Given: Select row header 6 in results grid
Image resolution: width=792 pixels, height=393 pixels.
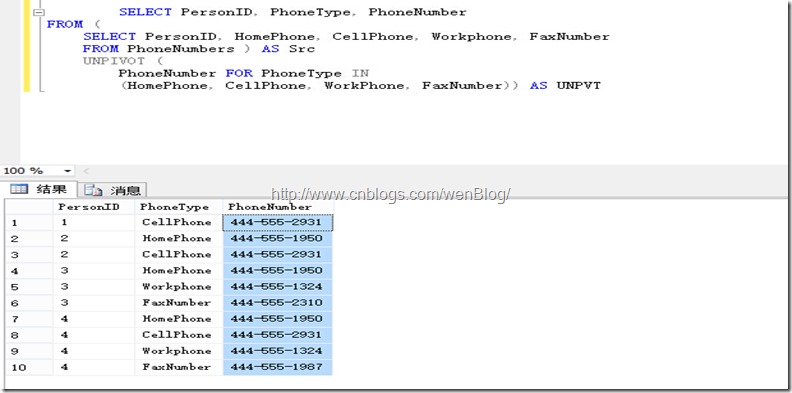Looking at the screenshot, I should [x=28, y=303].
